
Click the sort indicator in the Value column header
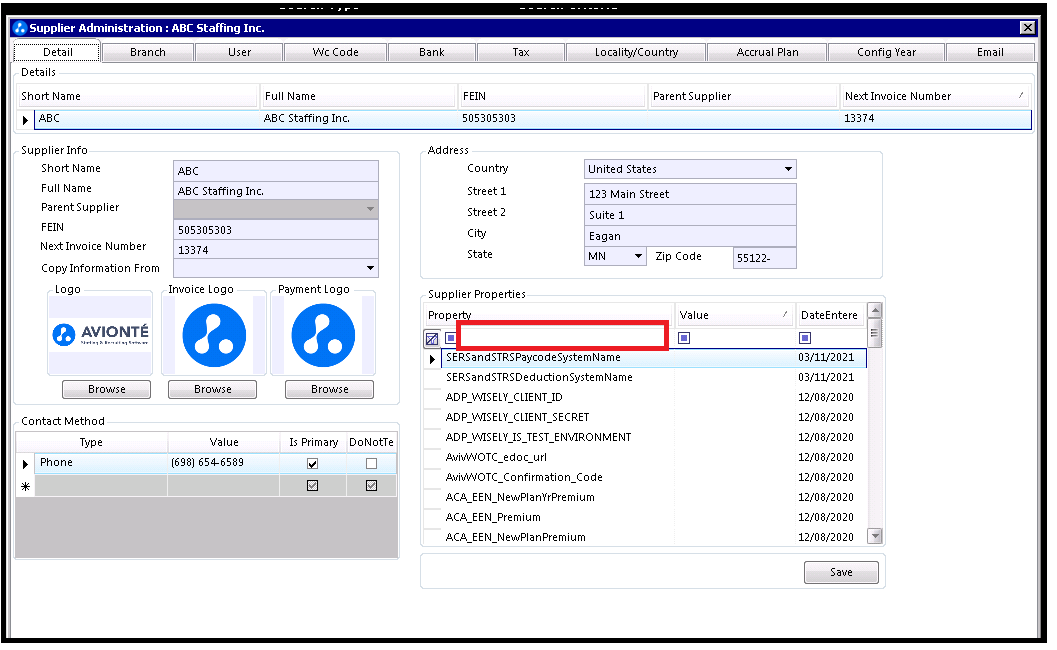[x=785, y=314]
